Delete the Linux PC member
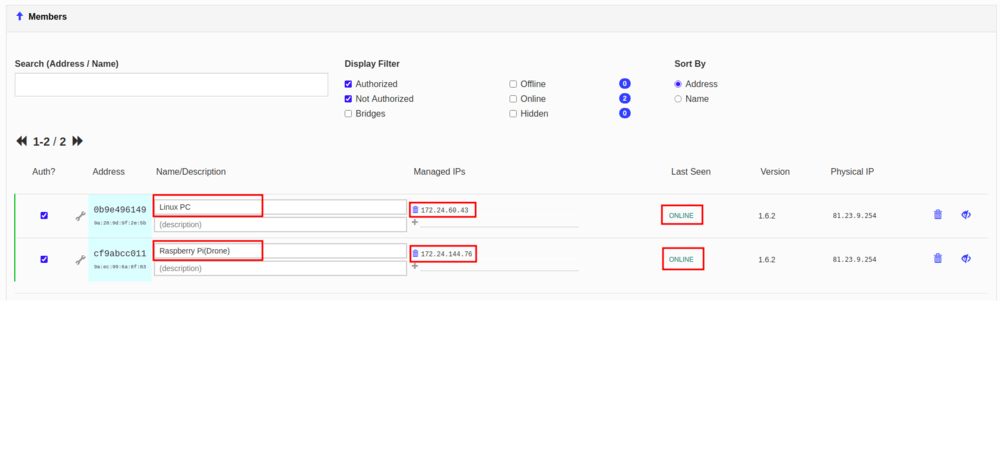The width and height of the screenshot is (1000, 460). [937, 214]
